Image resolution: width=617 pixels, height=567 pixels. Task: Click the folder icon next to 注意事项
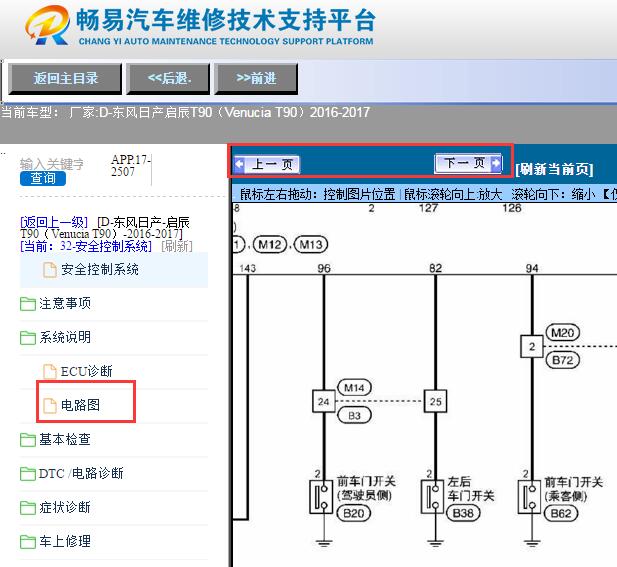28,304
